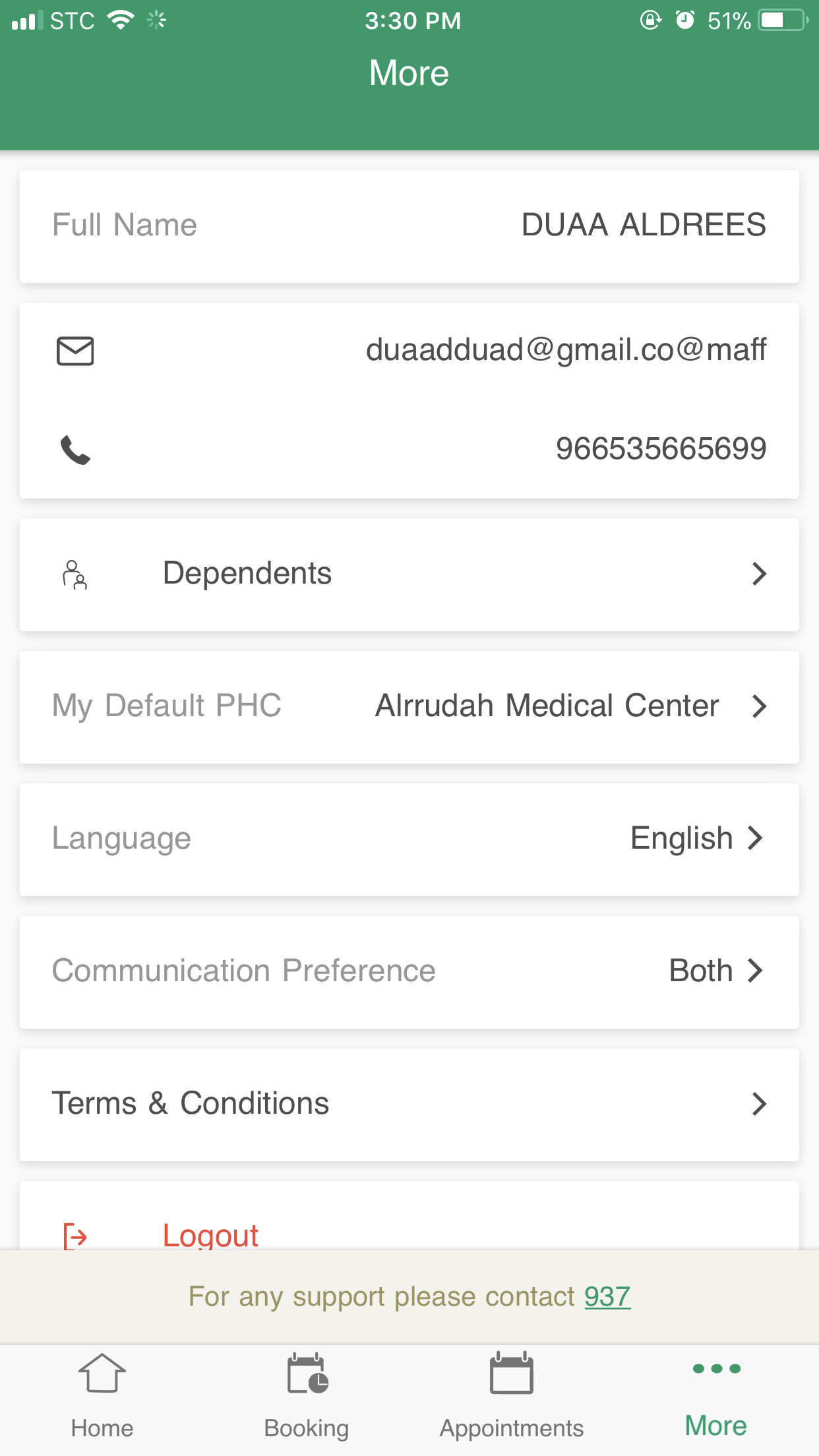Call support number 937 link
This screenshot has width=819, height=1456.
coord(607,1297)
